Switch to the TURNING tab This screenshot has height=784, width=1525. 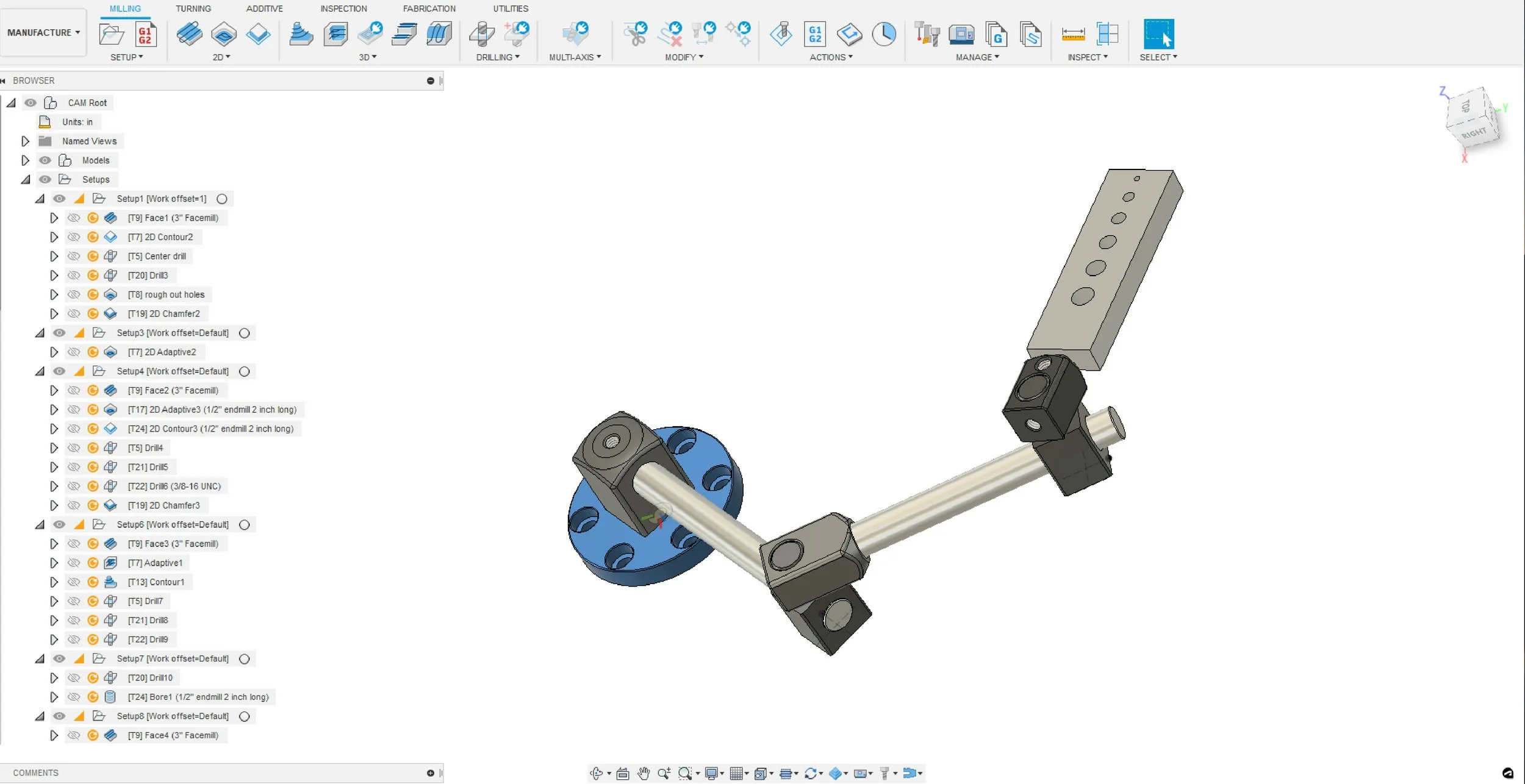click(193, 9)
